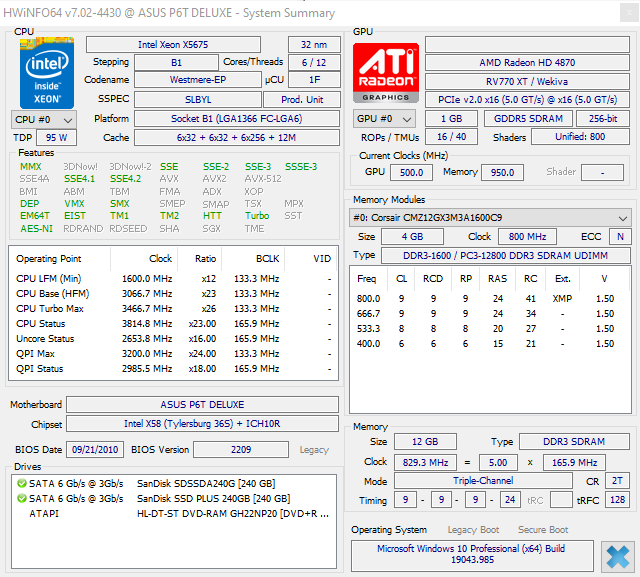Click the module Size 4 GB field
This screenshot has width=640, height=577.
coord(412,237)
